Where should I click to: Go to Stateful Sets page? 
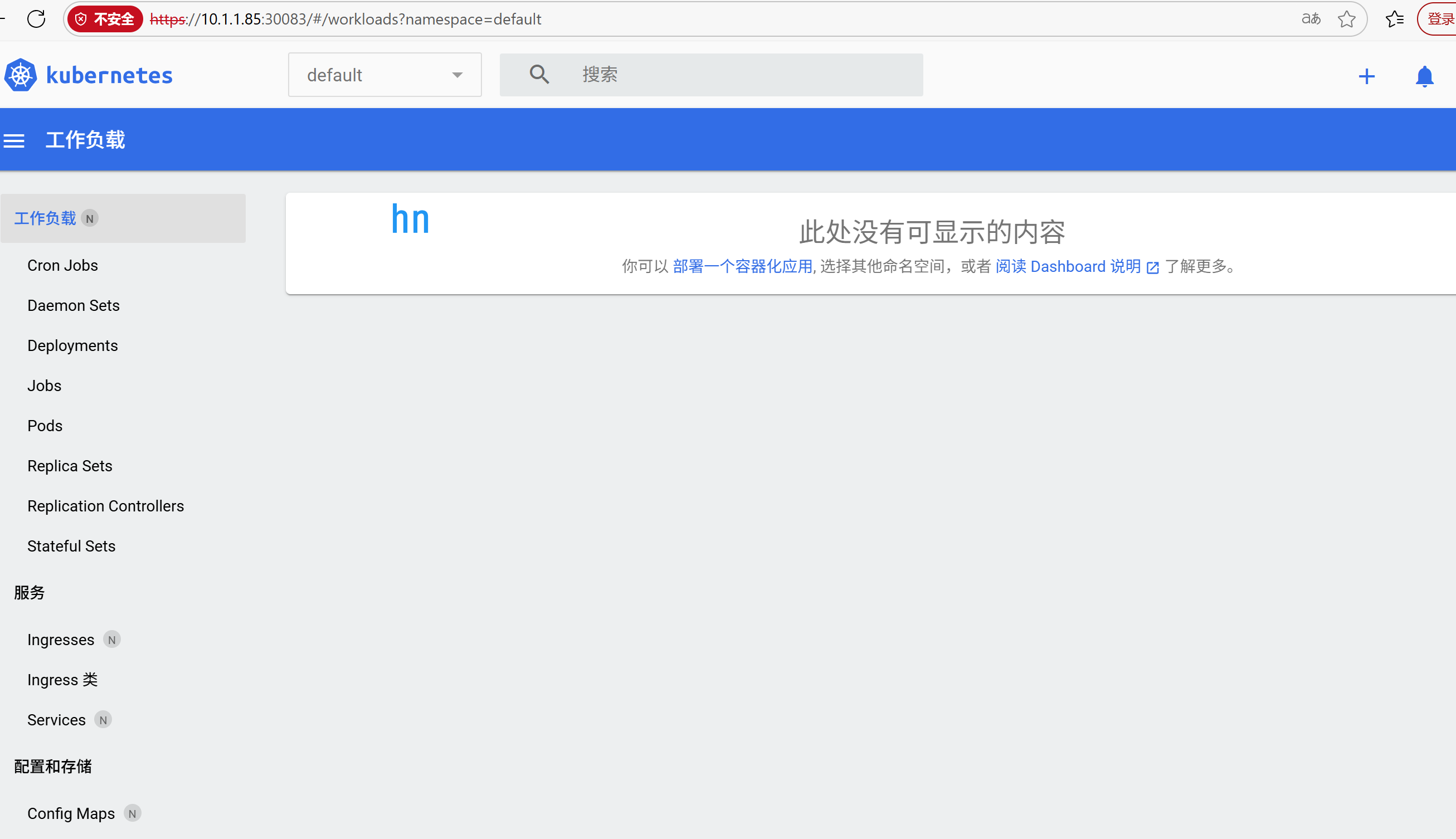pyautogui.click(x=71, y=546)
